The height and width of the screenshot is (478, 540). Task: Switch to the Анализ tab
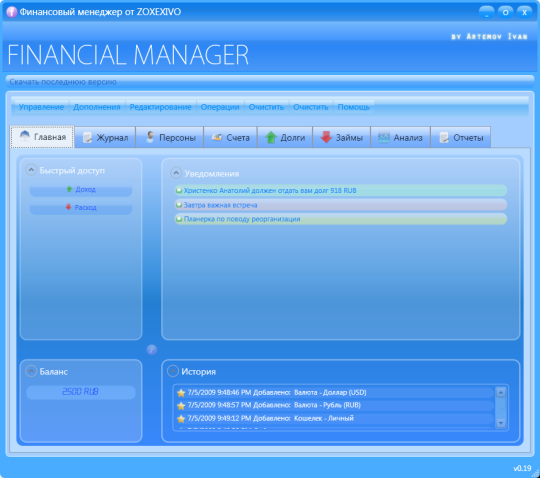(x=400, y=138)
